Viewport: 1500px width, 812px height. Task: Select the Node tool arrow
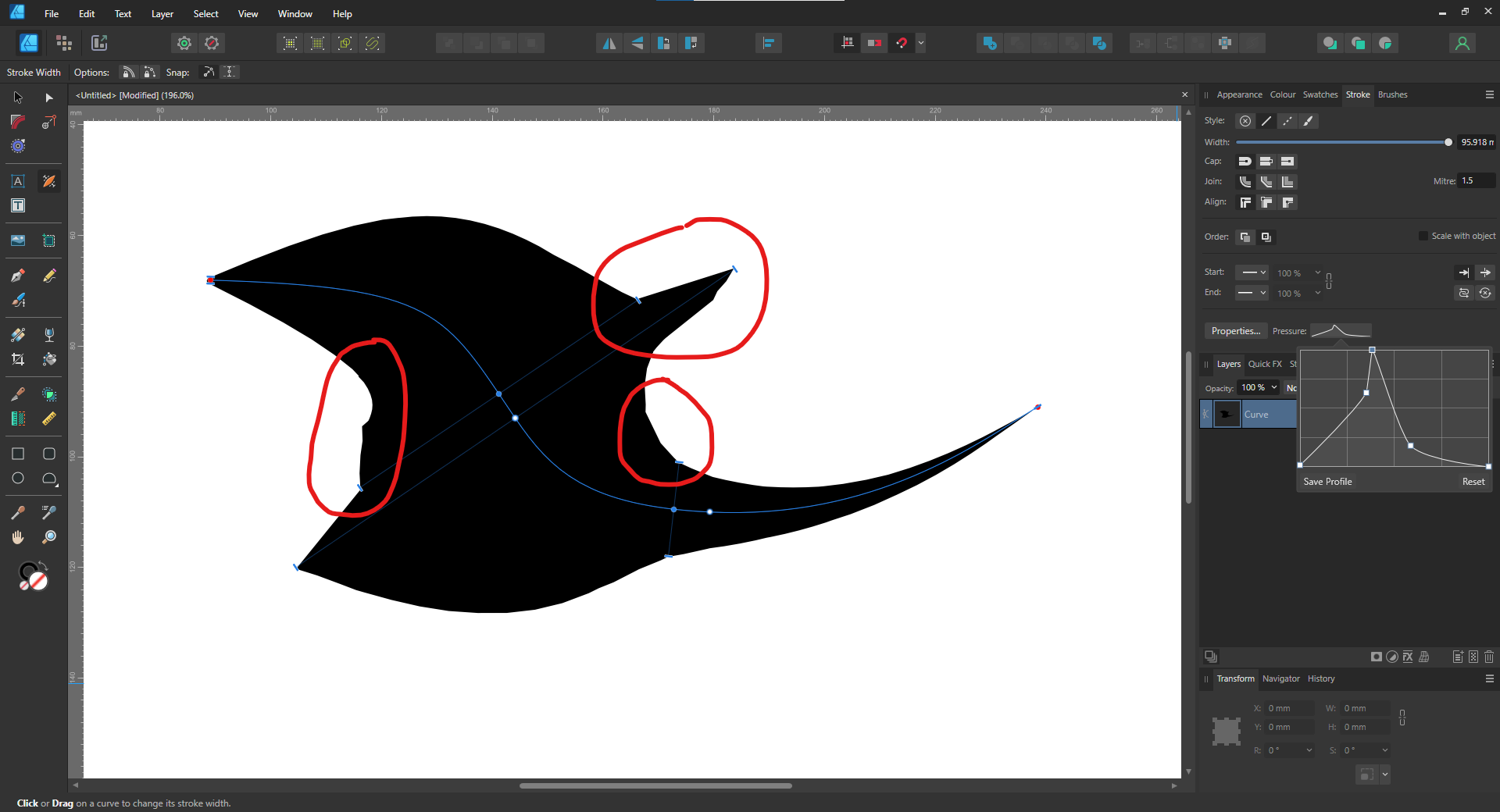tap(49, 98)
